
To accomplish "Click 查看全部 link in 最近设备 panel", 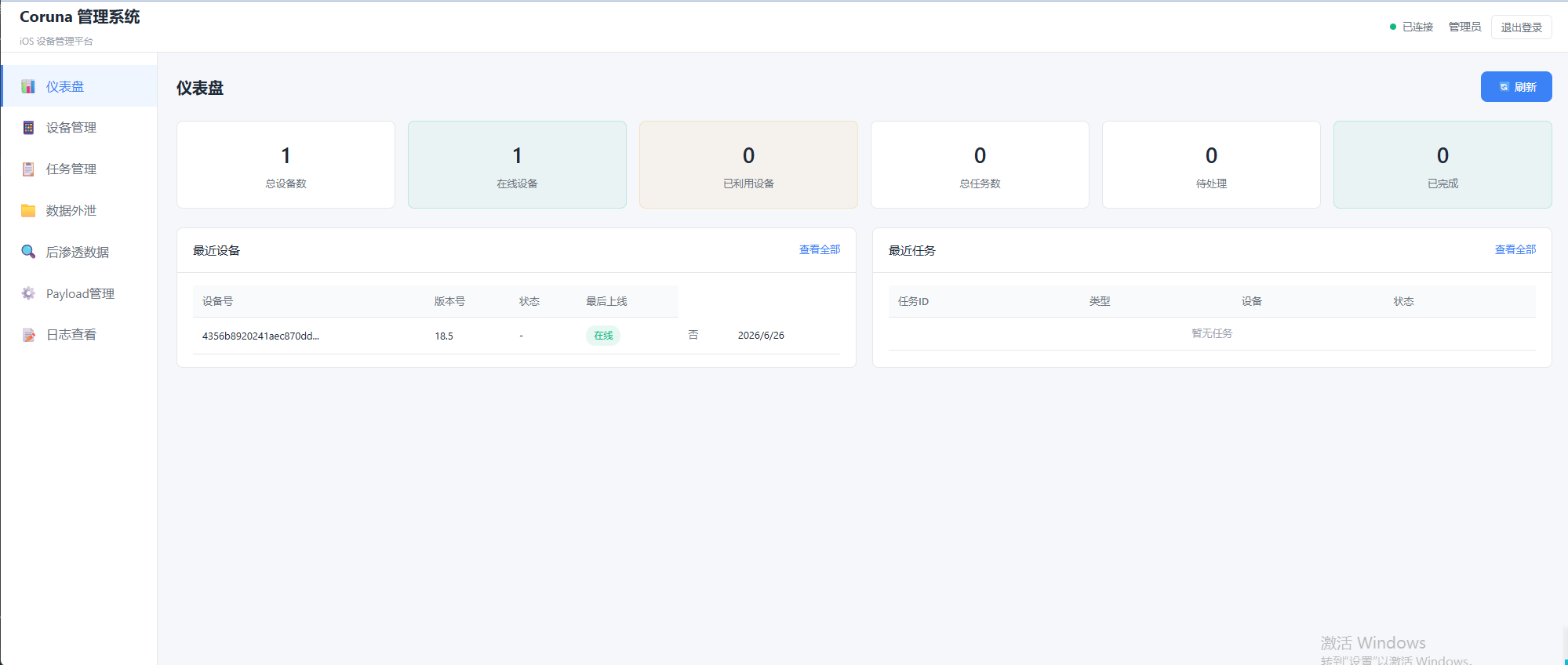I will [x=820, y=249].
